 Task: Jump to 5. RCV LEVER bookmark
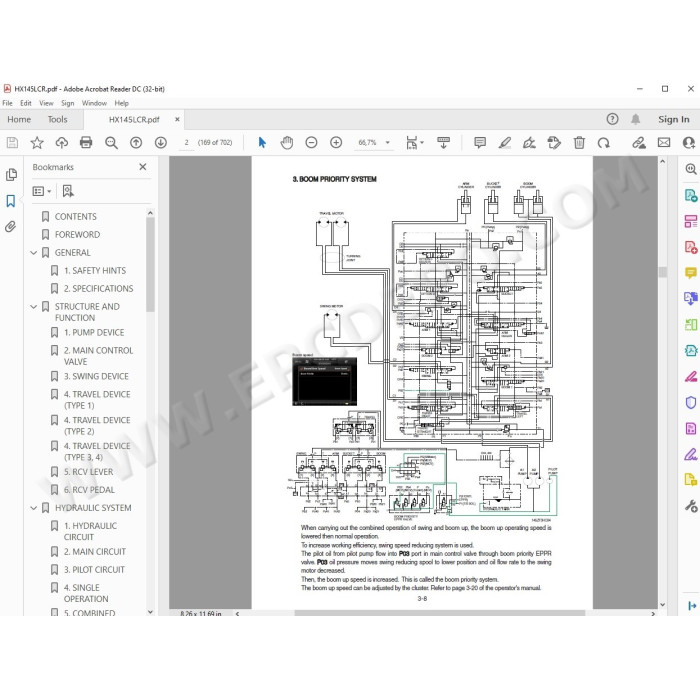pyautogui.click(x=88, y=472)
